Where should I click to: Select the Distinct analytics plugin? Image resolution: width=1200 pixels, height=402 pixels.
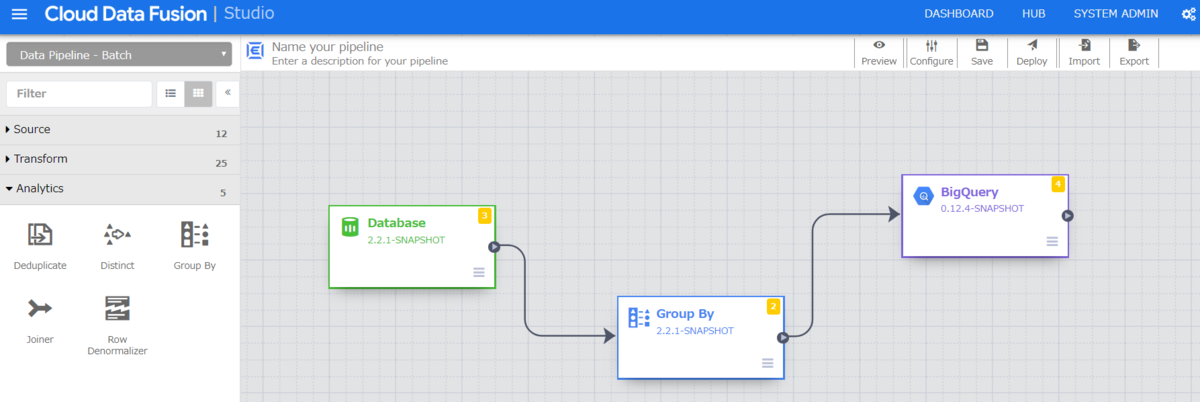click(117, 246)
